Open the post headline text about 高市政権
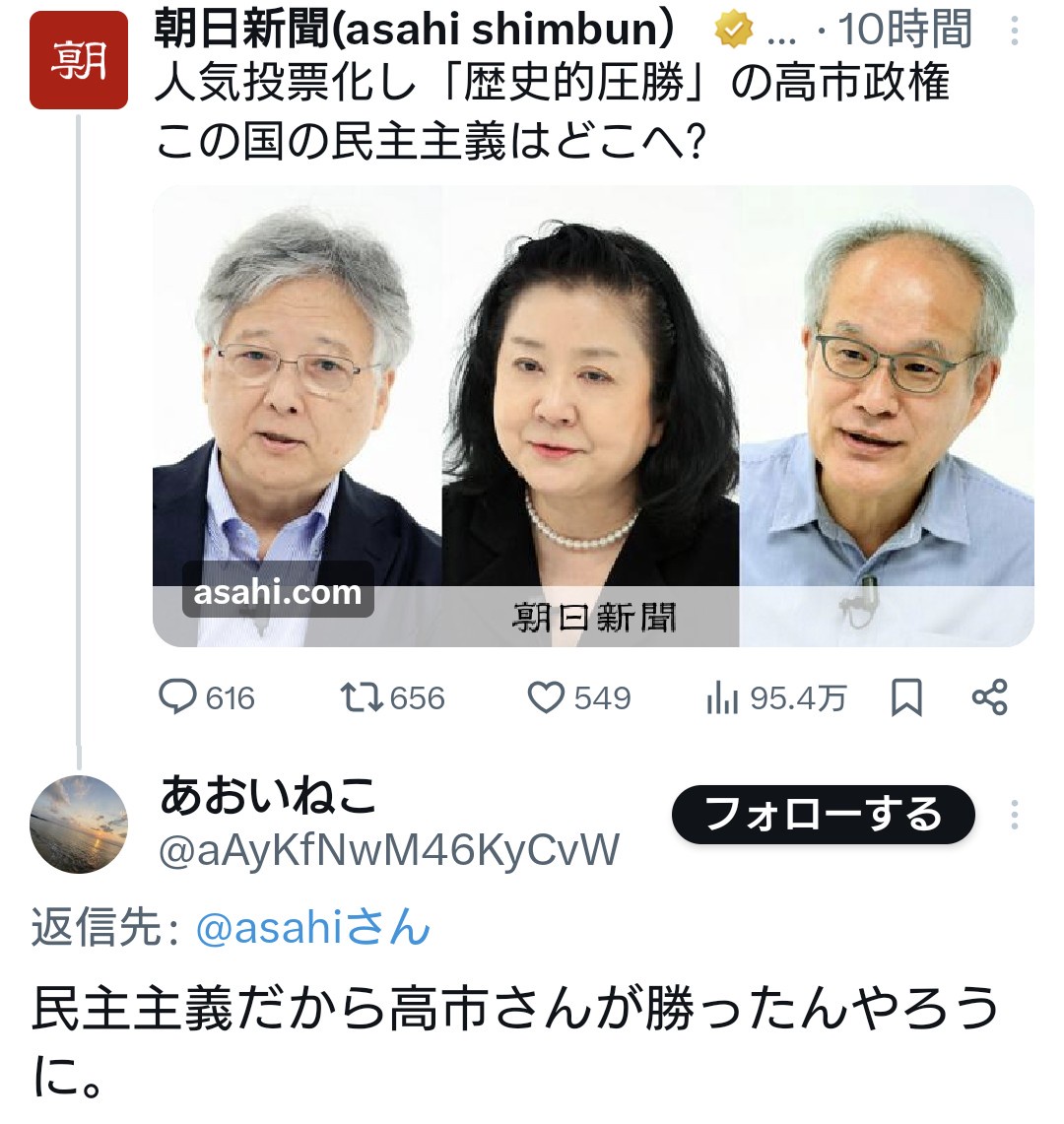 pos(552,111)
